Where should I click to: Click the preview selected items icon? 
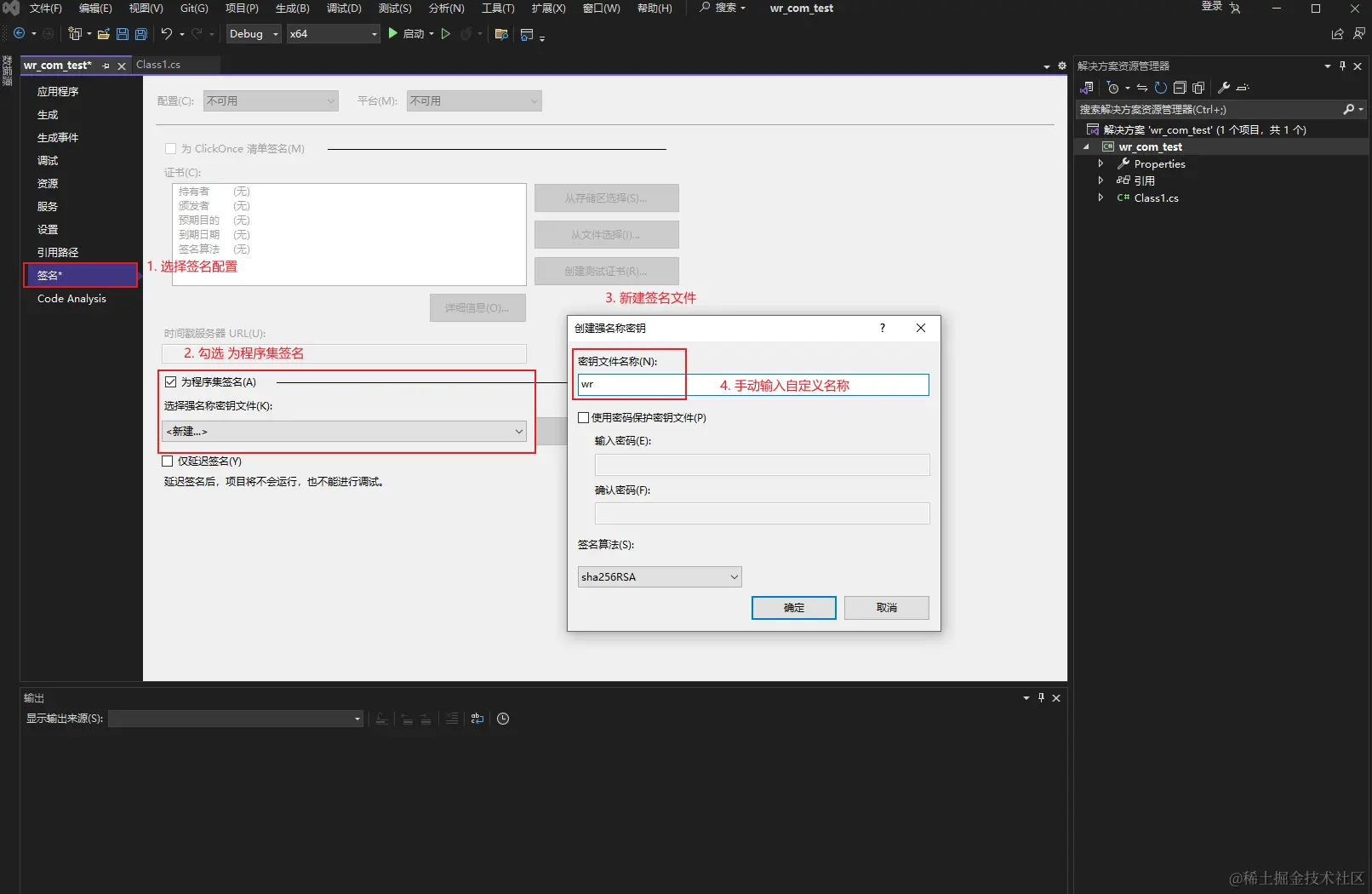click(1243, 88)
